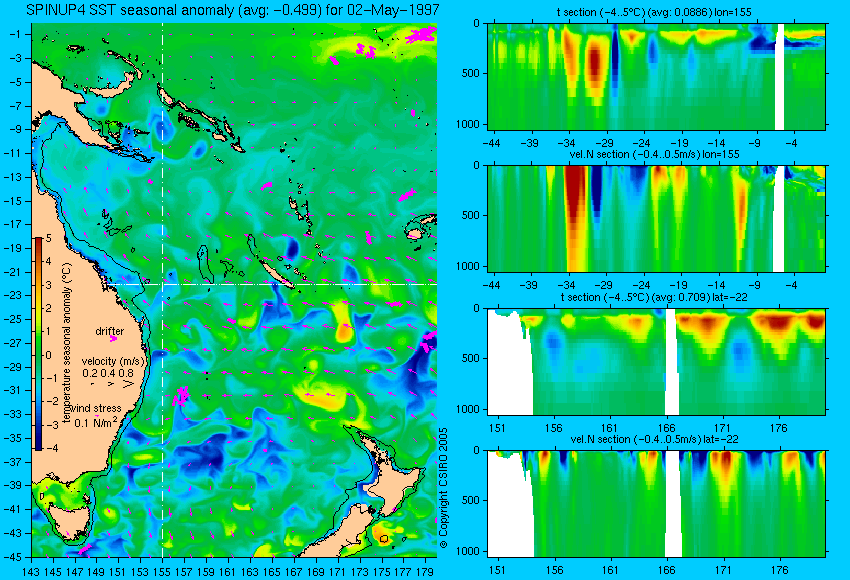Screen dimensions: 850x580
Task: Click the vertical temperature anomaly color bar
Action: (x=39, y=344)
